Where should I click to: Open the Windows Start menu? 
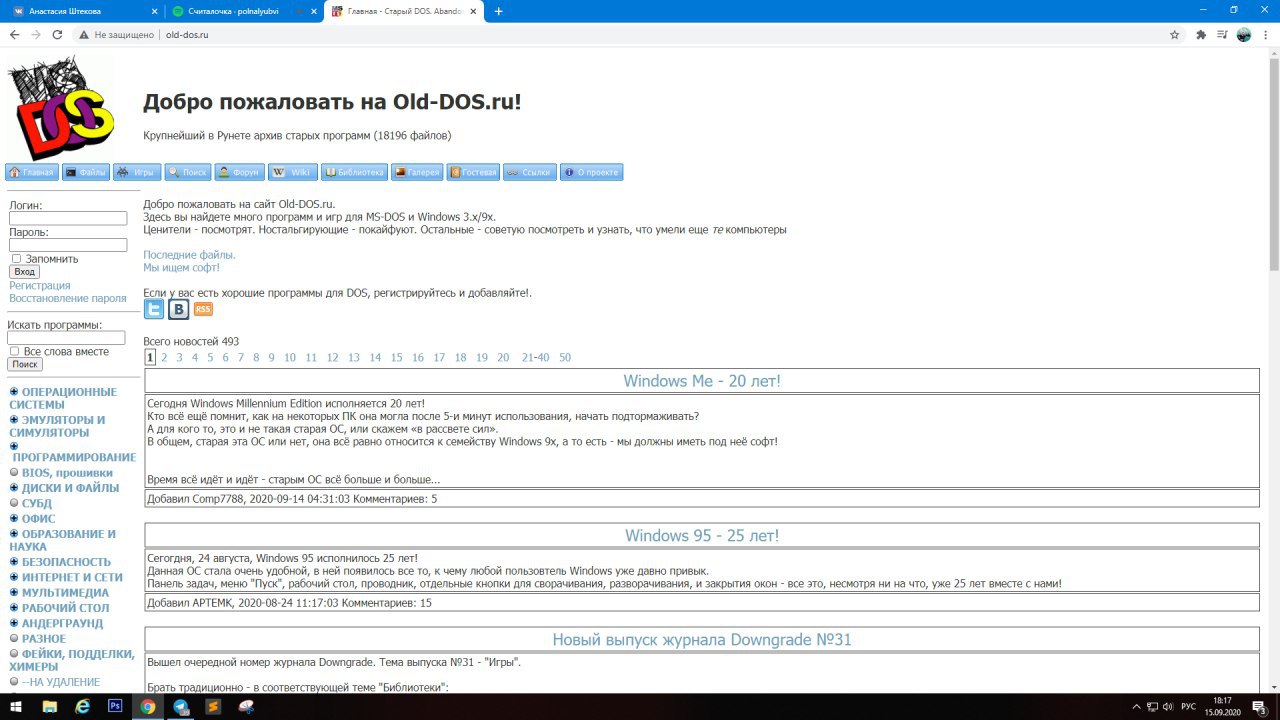(16, 706)
